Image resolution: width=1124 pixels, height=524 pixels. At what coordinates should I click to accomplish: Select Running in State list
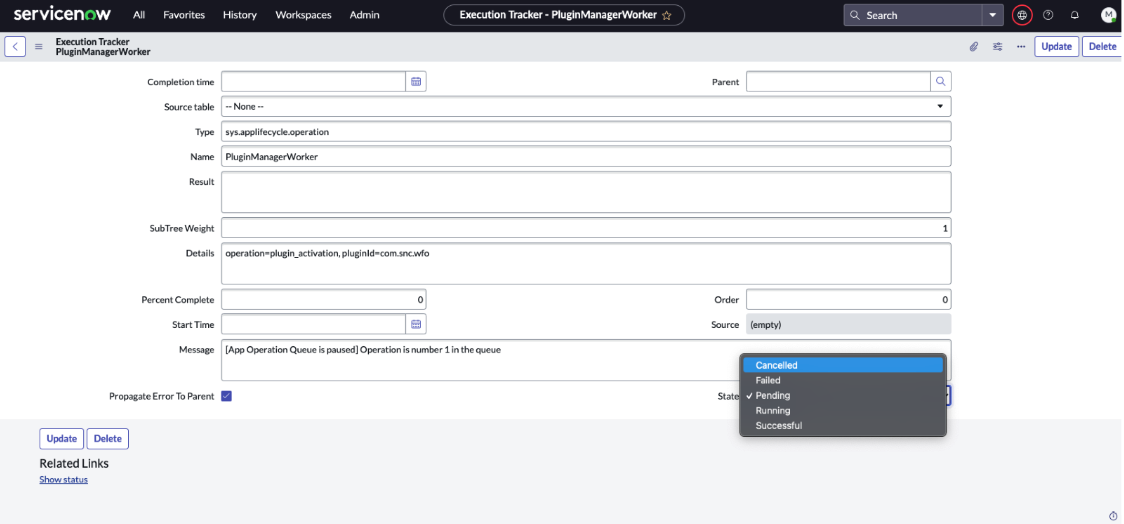point(843,411)
